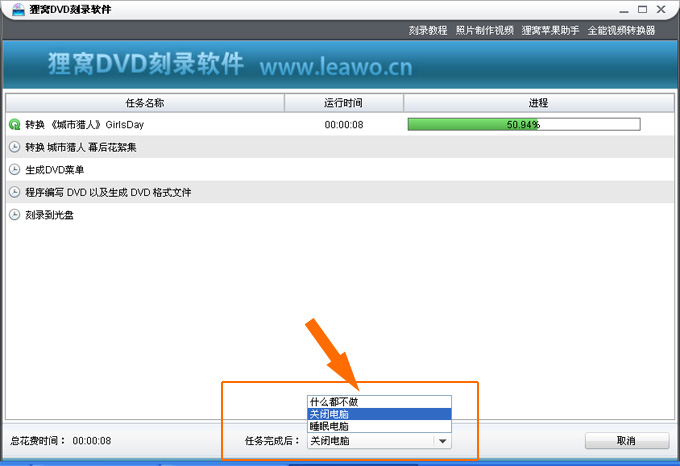
Task: Select the 程序编写 DVD 以及生成 DVD 格式文件 text
Action: coord(108,192)
